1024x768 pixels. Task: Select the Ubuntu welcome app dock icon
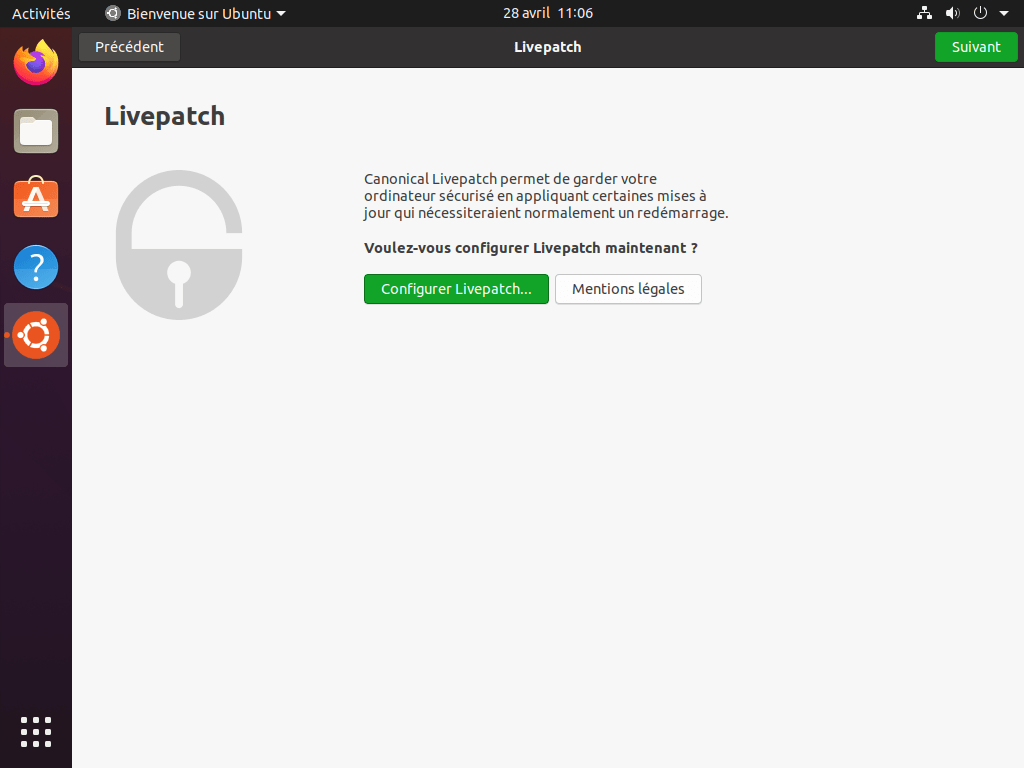pyautogui.click(x=36, y=335)
